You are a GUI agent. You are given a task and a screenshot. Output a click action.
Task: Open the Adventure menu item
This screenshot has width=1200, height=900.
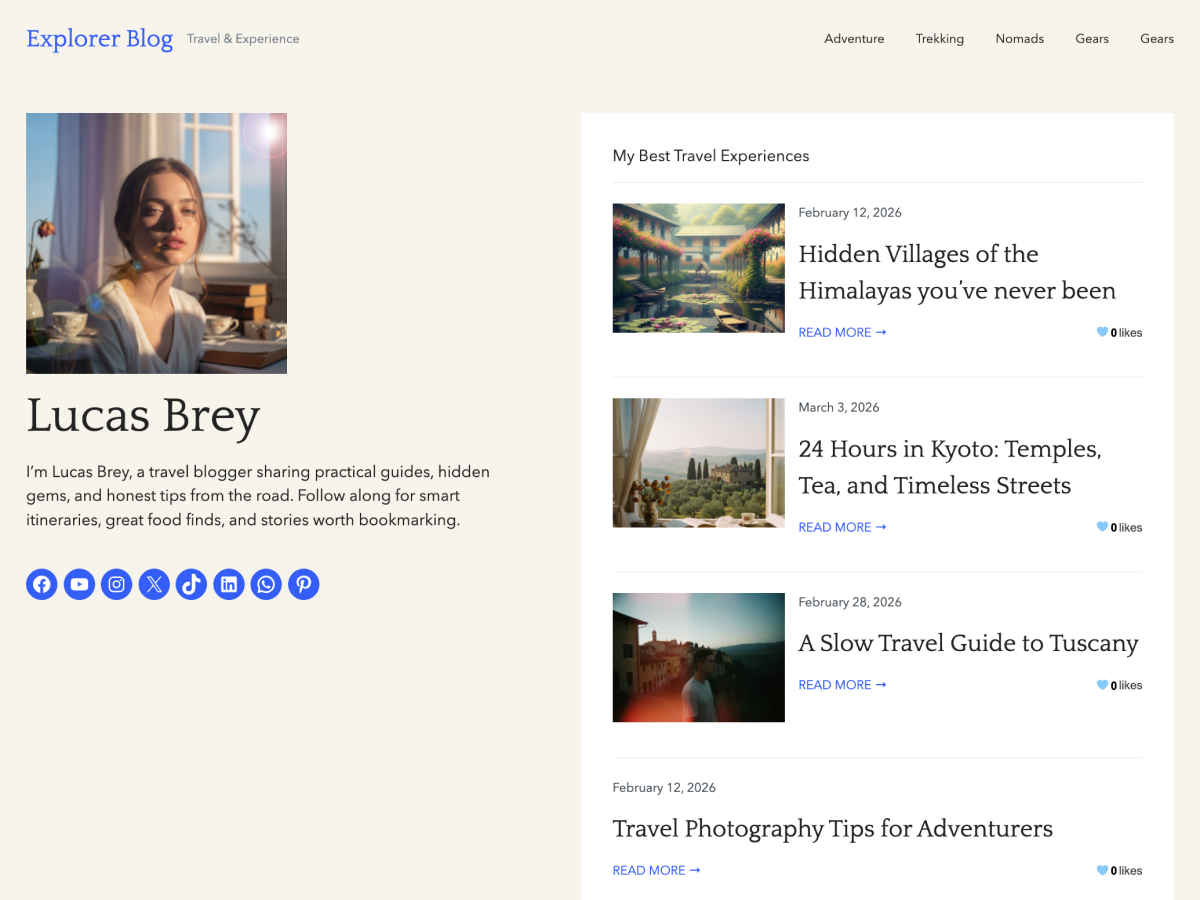(854, 38)
